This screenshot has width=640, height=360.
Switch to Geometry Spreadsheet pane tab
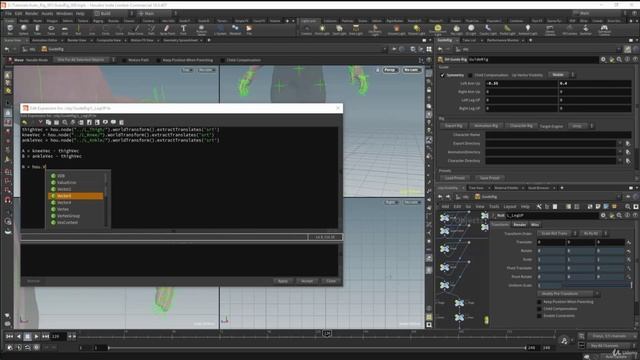point(180,40)
